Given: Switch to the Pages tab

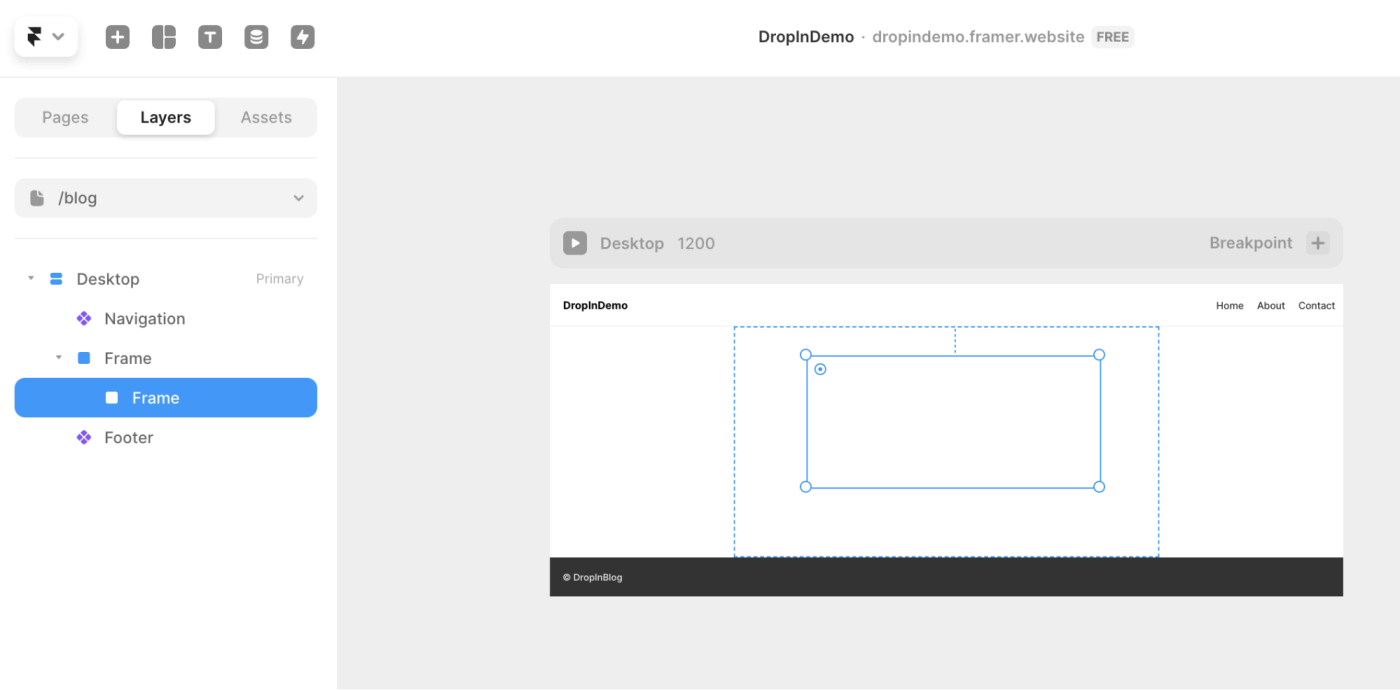Looking at the screenshot, I should tap(65, 117).
